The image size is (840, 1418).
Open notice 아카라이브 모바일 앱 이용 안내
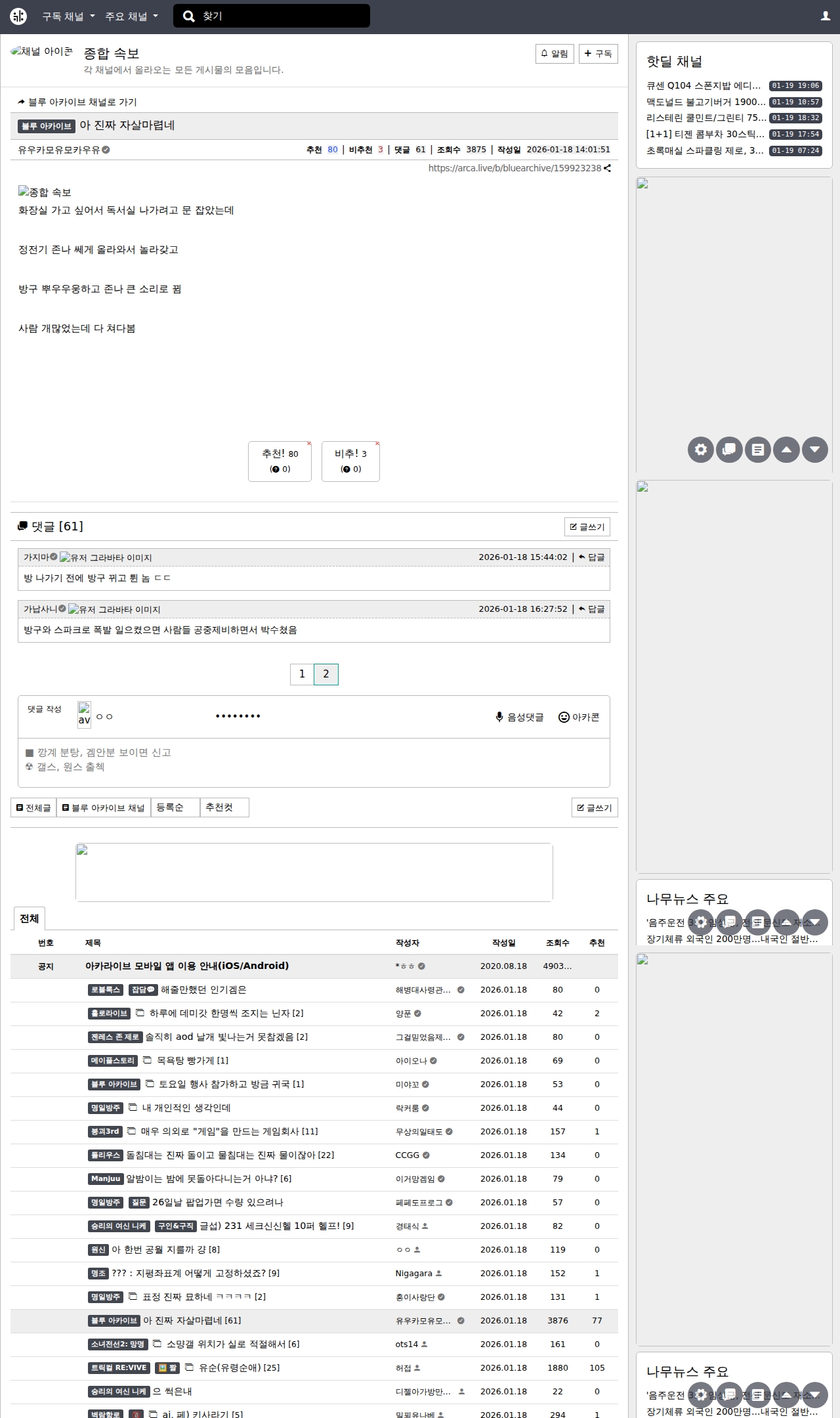[x=187, y=966]
